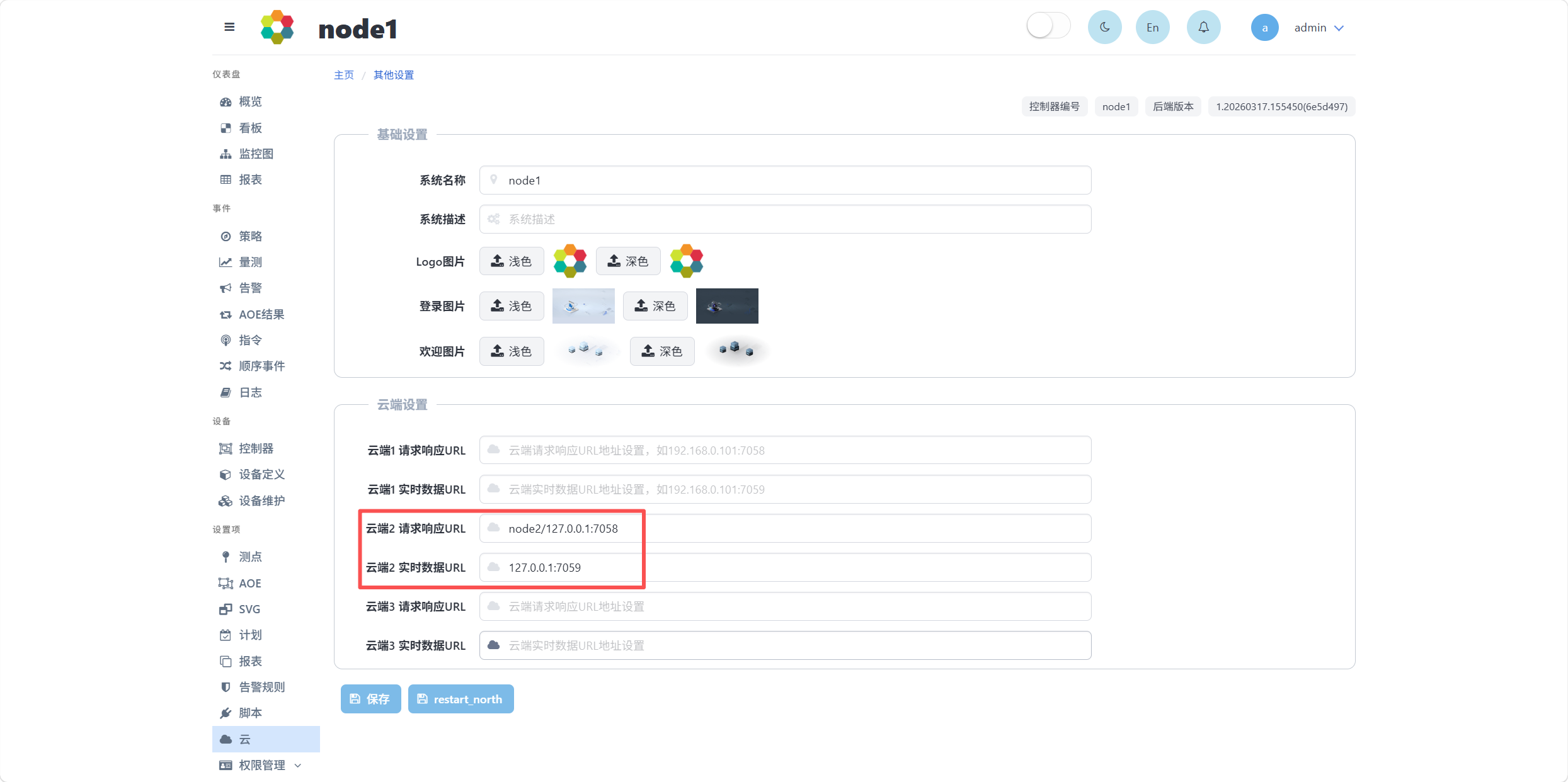Screen dimensions: 1568x782
Task: Upload light Logo via 浅色 button
Action: click(x=512, y=261)
